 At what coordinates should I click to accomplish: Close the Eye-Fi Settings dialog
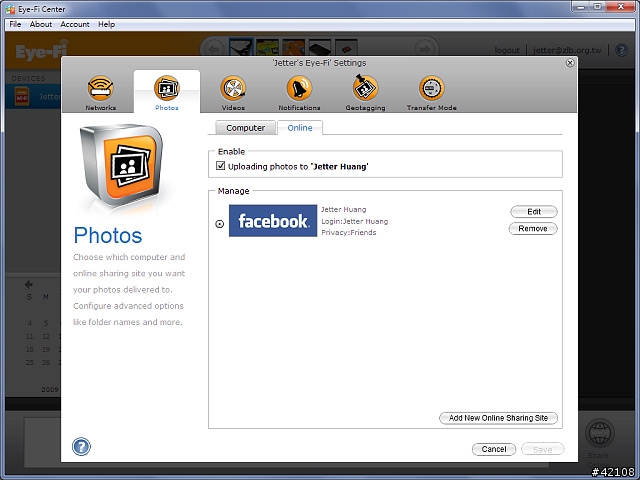click(570, 63)
